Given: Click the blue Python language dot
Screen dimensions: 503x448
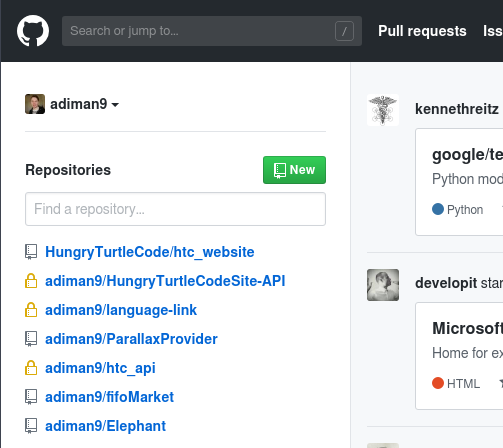Looking at the screenshot, I should coord(438,209).
